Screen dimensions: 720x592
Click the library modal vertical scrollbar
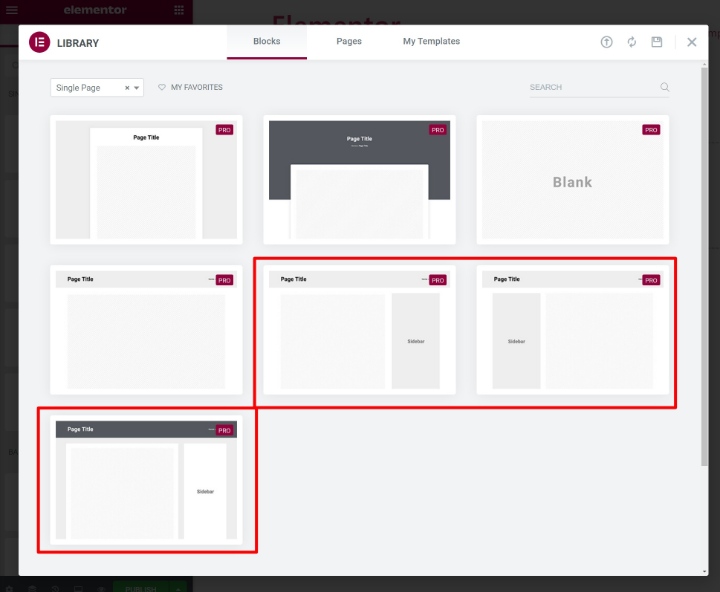pos(704,266)
